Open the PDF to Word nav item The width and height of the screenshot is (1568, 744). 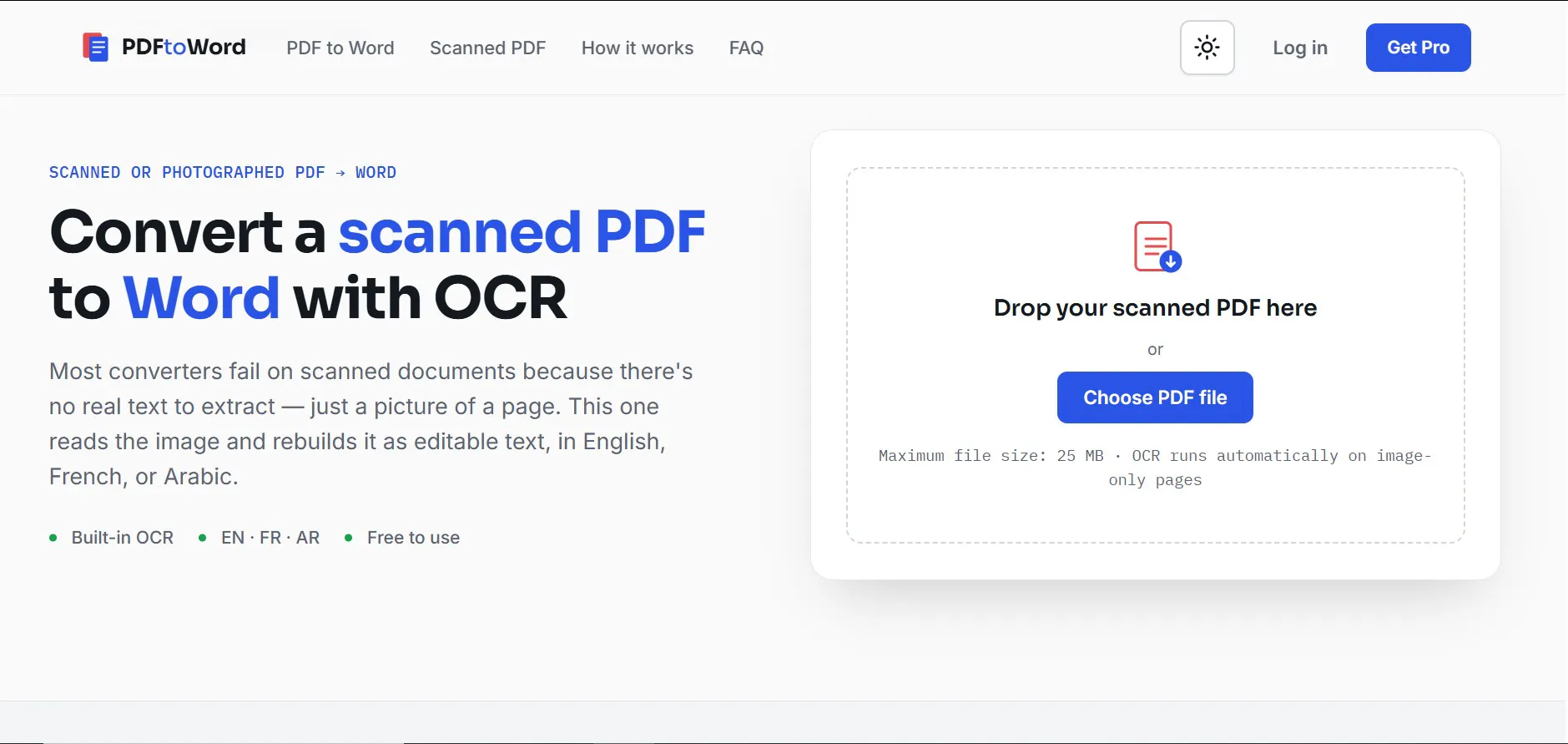coord(340,48)
